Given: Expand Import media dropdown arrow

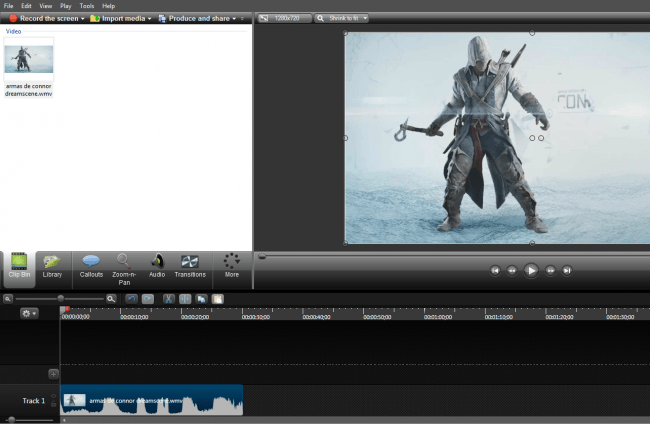Looking at the screenshot, I should click(x=149, y=19).
